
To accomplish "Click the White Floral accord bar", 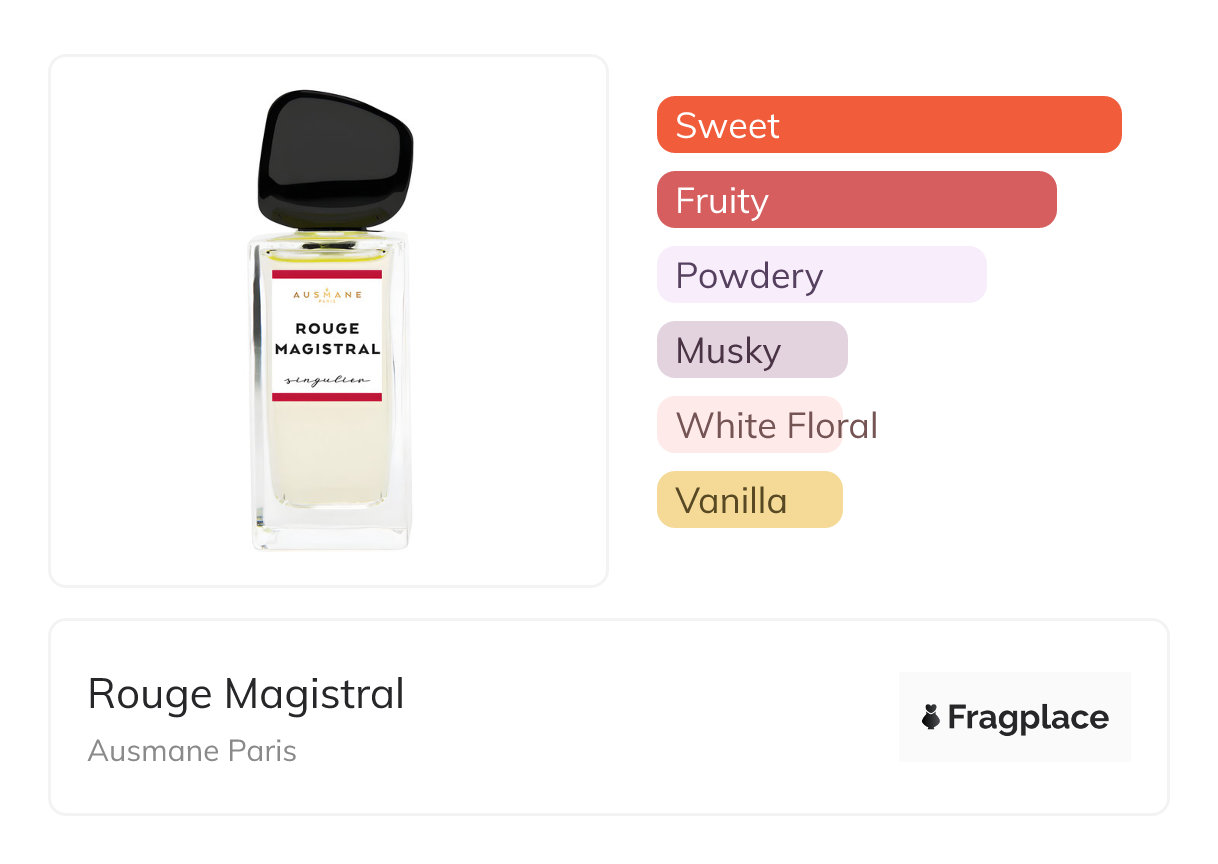I will [x=749, y=425].
